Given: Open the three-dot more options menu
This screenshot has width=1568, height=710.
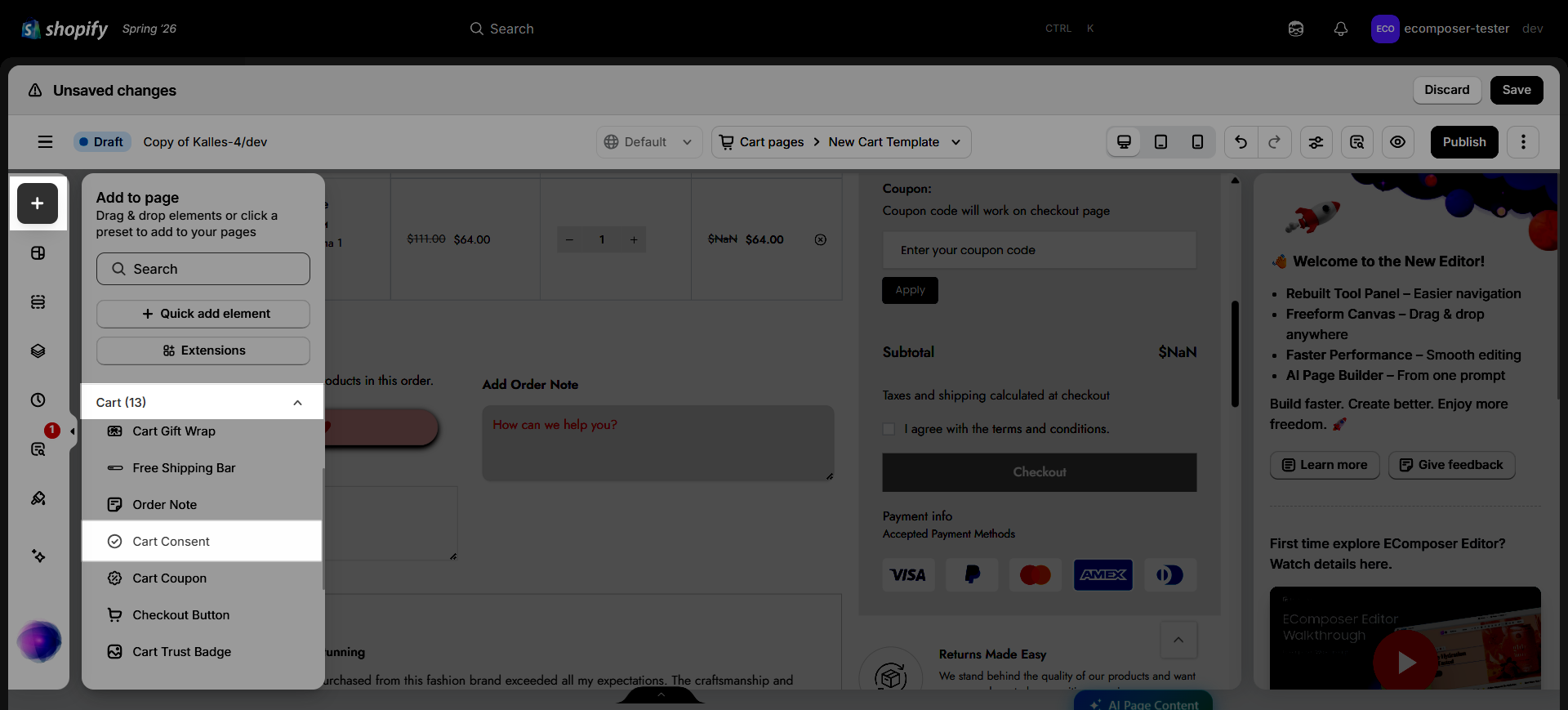Looking at the screenshot, I should point(1523,142).
